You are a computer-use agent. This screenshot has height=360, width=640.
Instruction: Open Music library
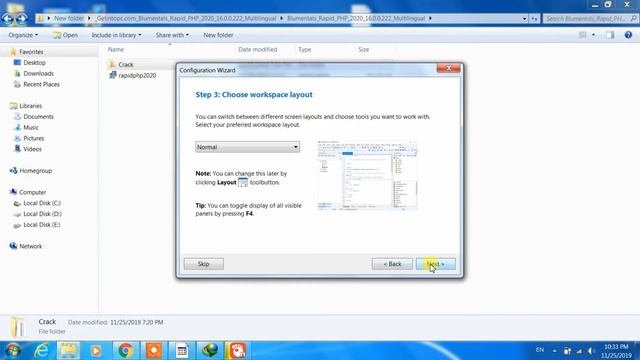pyautogui.click(x=31, y=127)
